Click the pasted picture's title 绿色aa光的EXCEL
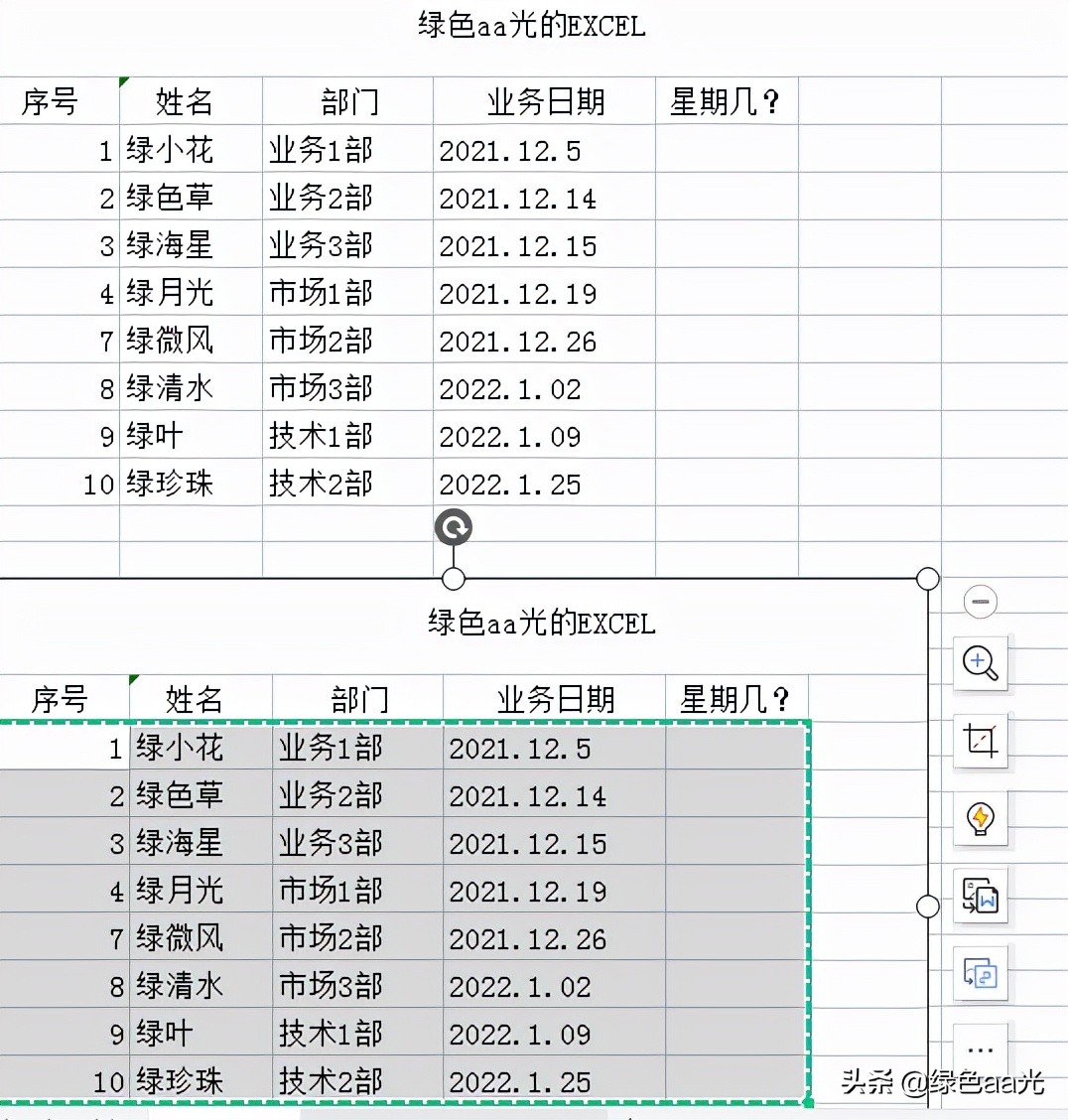 pos(541,623)
